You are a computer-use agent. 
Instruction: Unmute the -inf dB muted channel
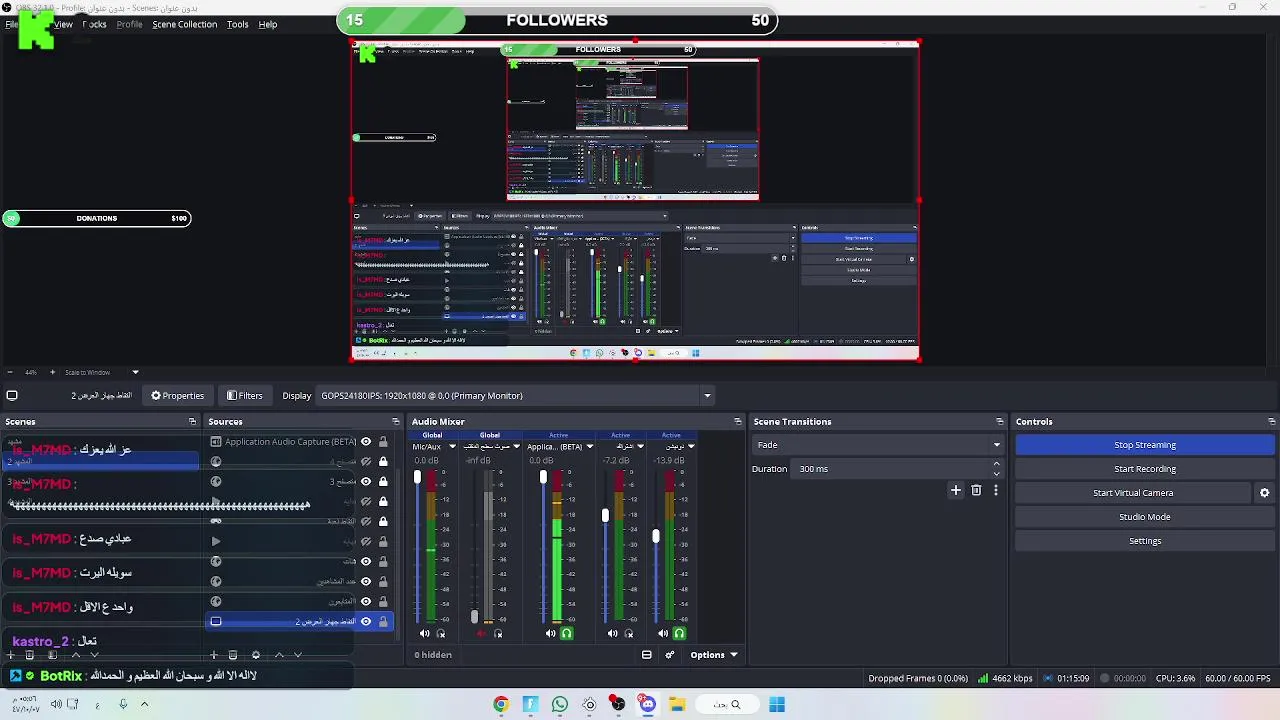pyautogui.click(x=482, y=633)
